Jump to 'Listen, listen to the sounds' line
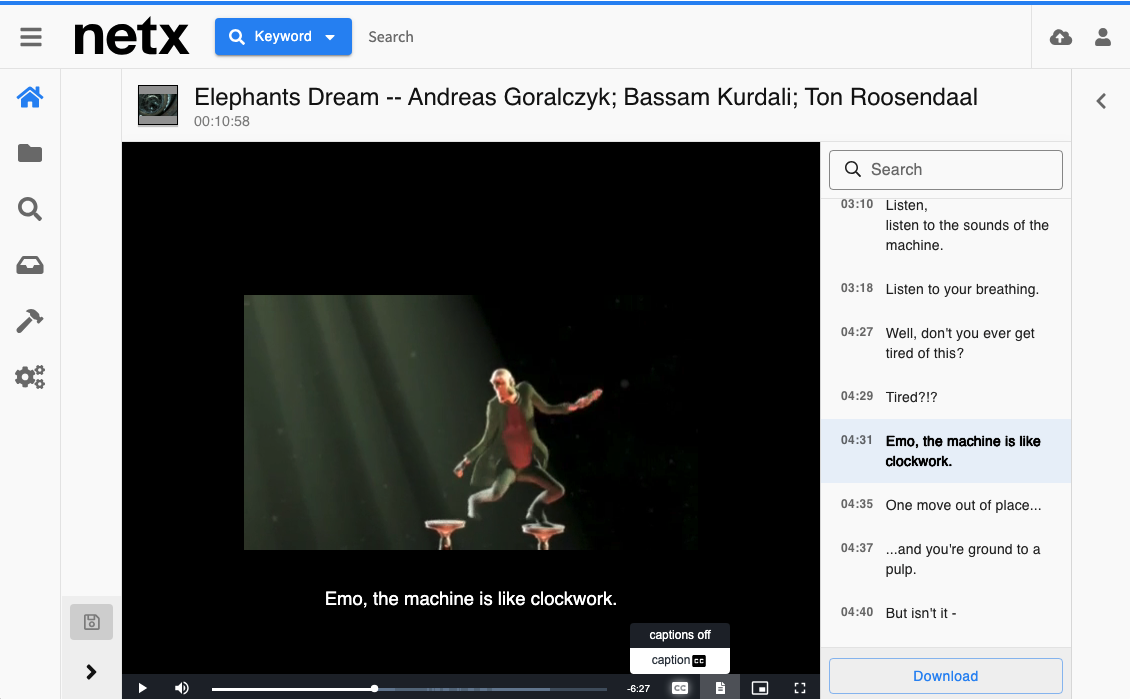 click(946, 225)
